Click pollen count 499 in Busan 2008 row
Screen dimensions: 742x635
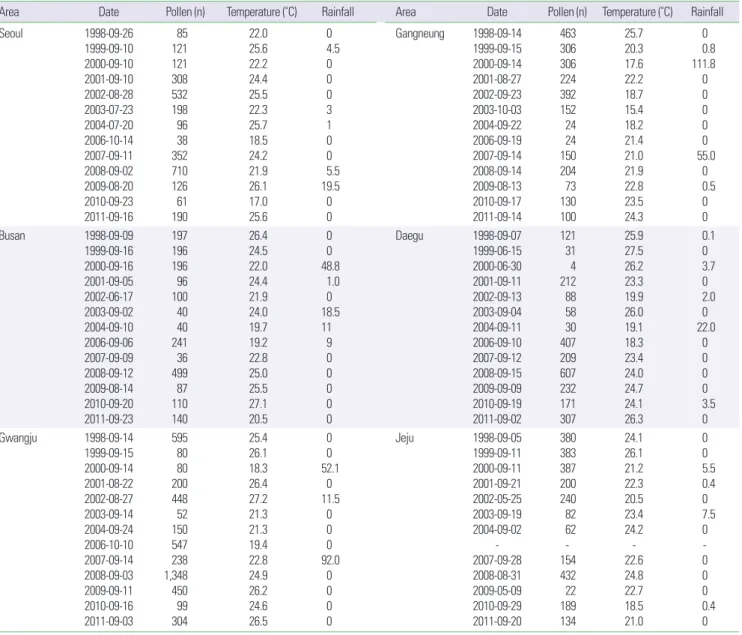[179, 373]
